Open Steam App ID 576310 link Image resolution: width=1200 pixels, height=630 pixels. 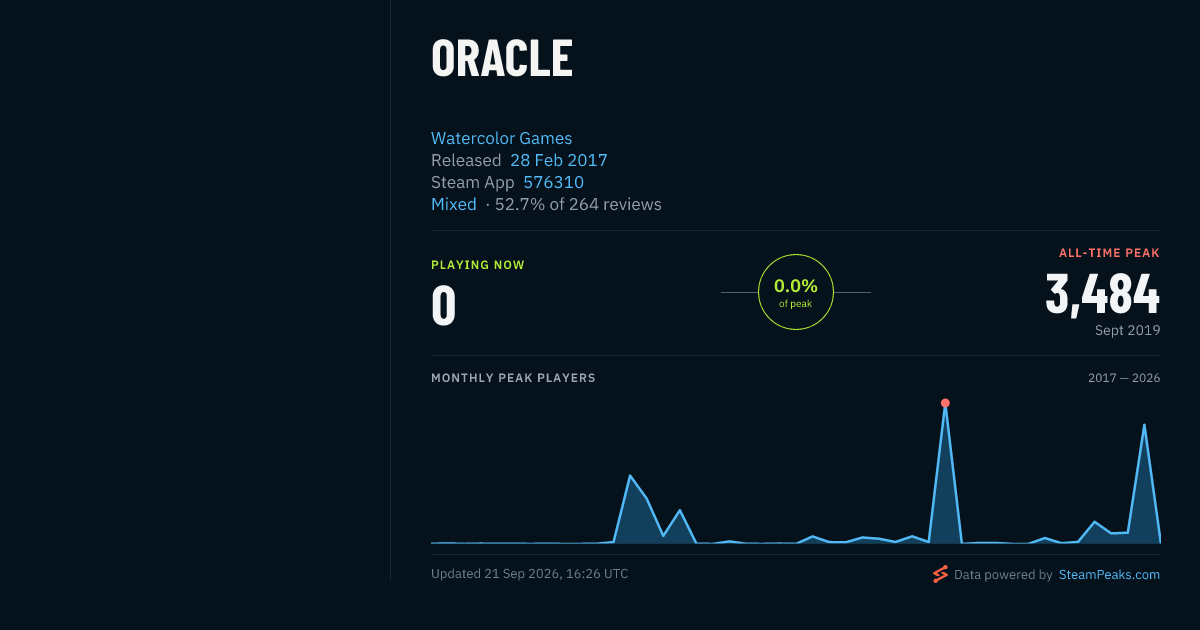tap(553, 182)
